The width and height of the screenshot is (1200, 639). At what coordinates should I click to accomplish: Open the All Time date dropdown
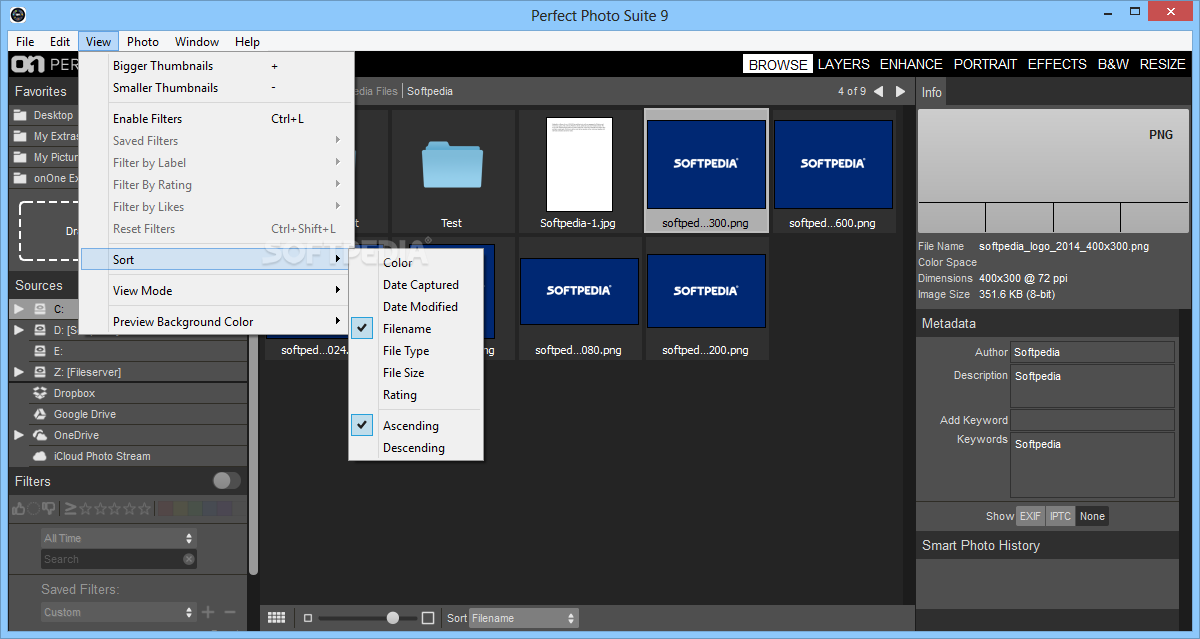tap(118, 538)
